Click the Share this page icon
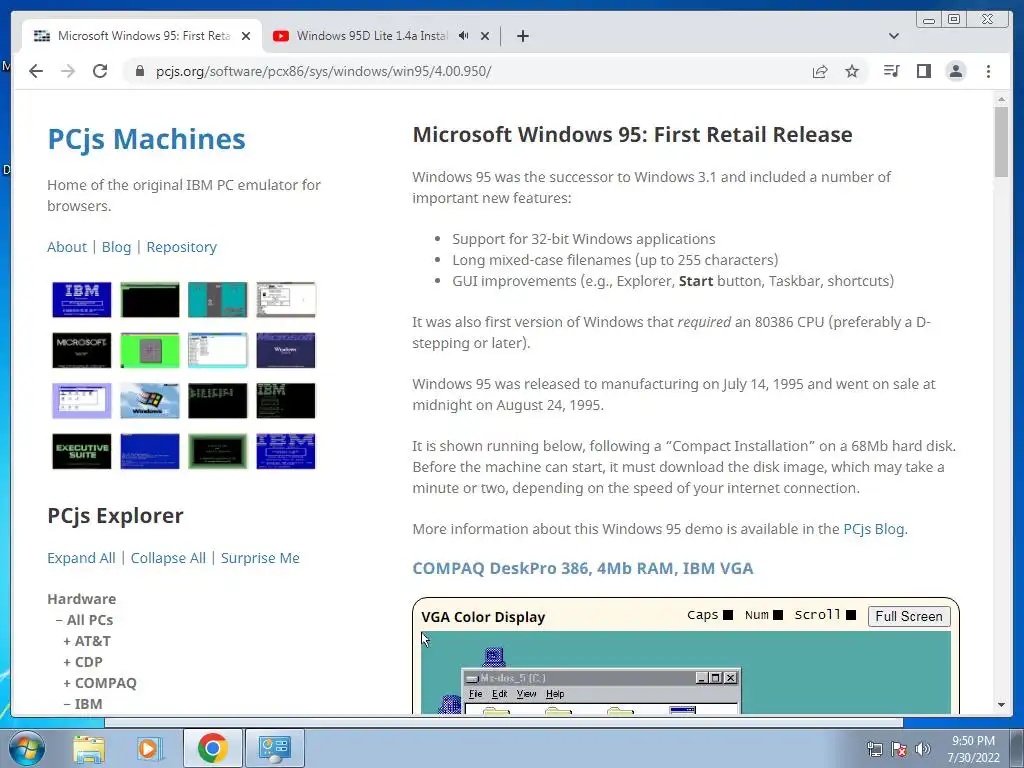Screen dimensions: 1024x768 click(820, 71)
